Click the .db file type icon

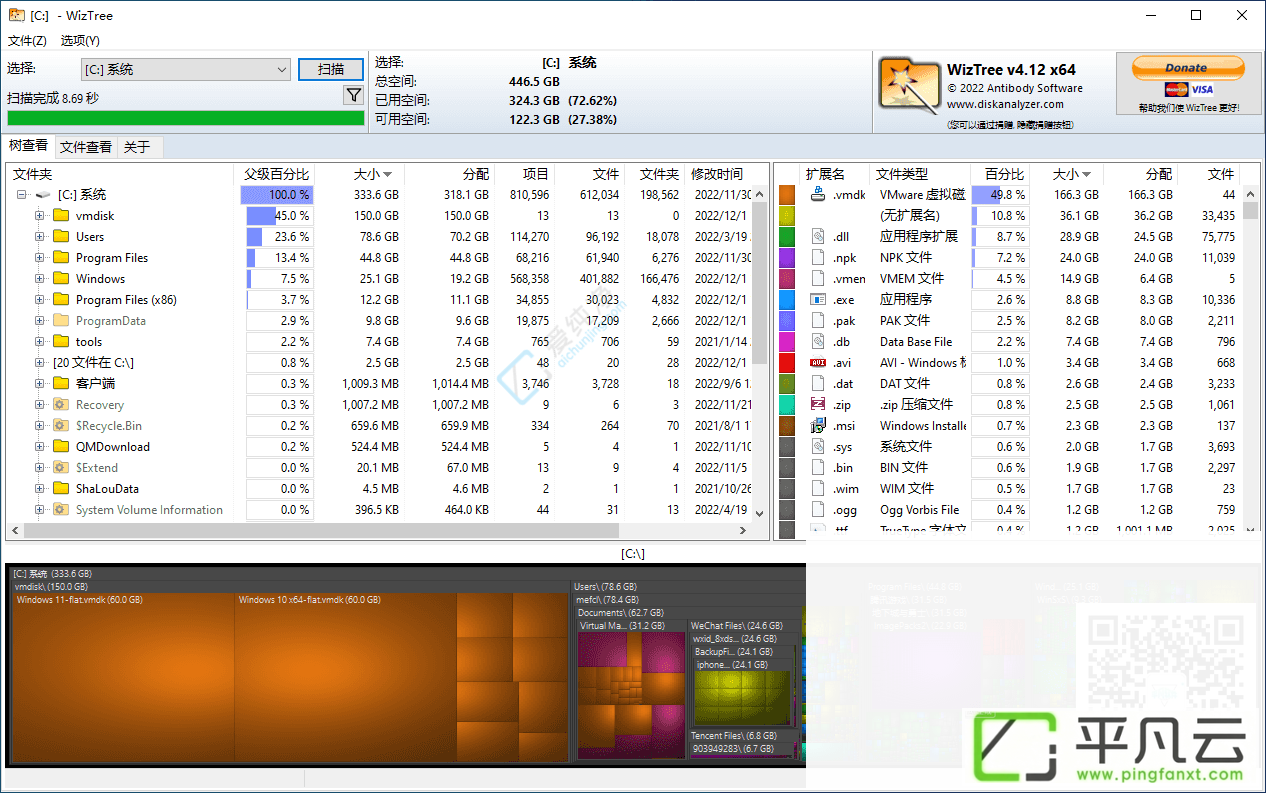[817, 342]
